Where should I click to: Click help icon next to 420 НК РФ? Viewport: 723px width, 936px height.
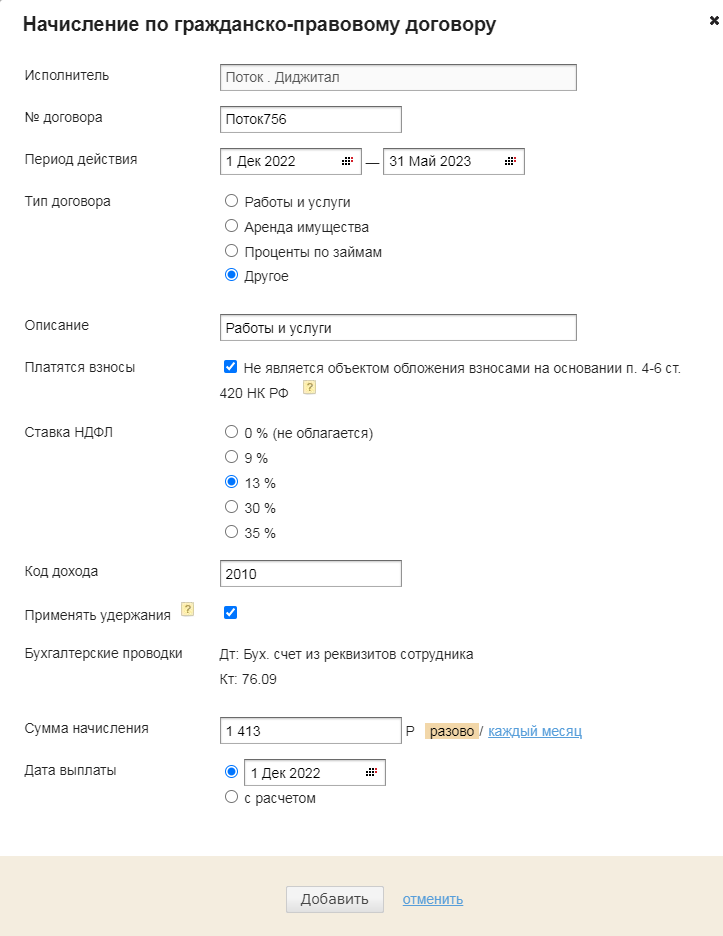309,388
